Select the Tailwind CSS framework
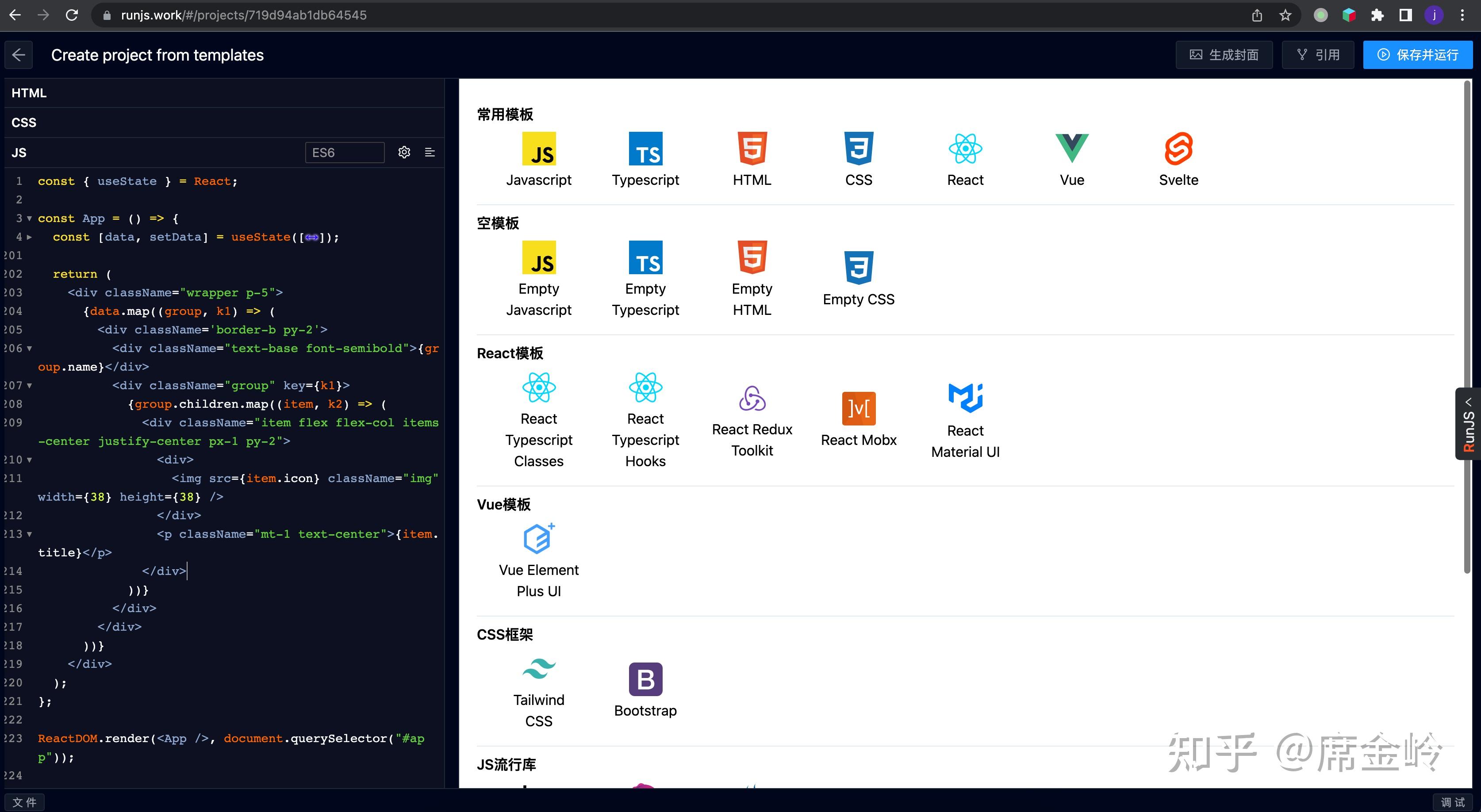The height and width of the screenshot is (812, 1481). (x=539, y=668)
